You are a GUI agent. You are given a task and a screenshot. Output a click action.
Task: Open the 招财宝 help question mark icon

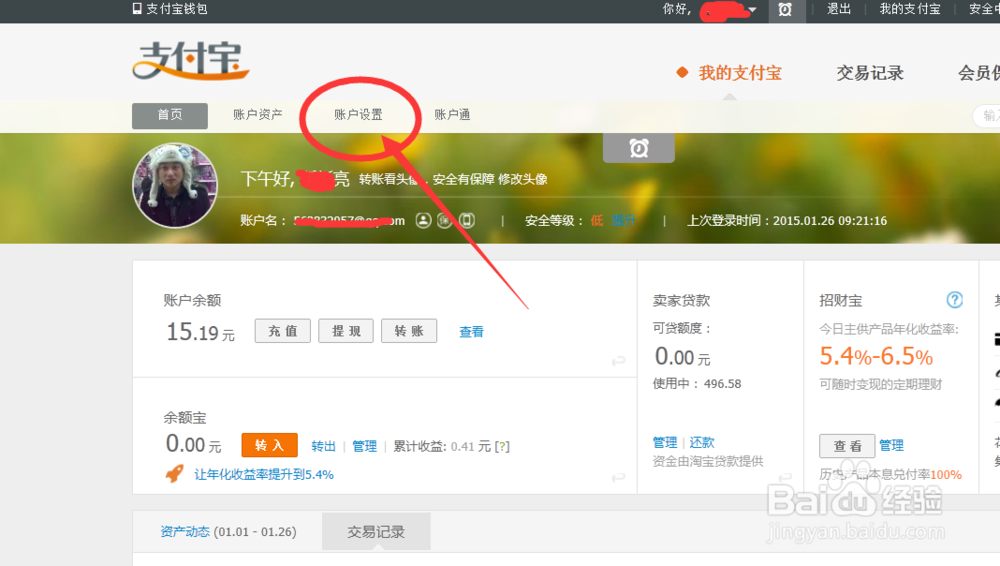point(954,299)
